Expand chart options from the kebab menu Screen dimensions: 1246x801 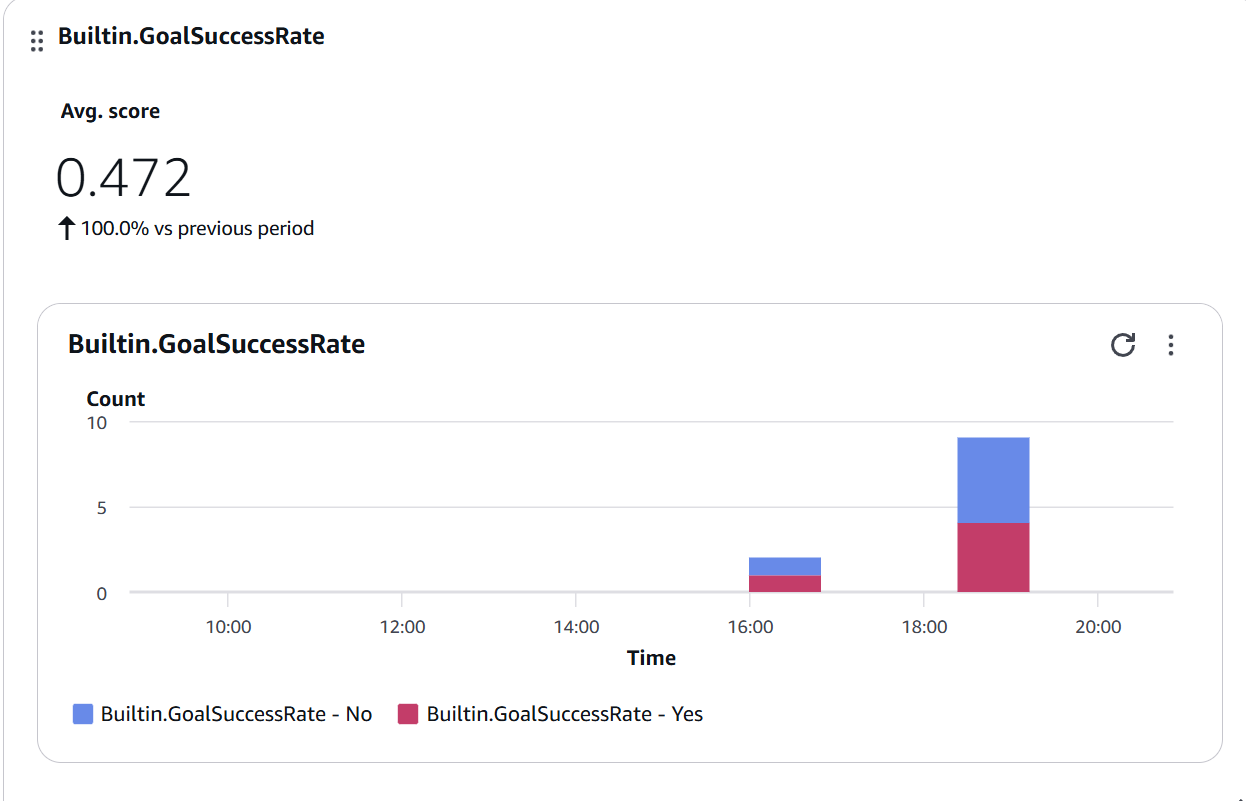(1171, 345)
